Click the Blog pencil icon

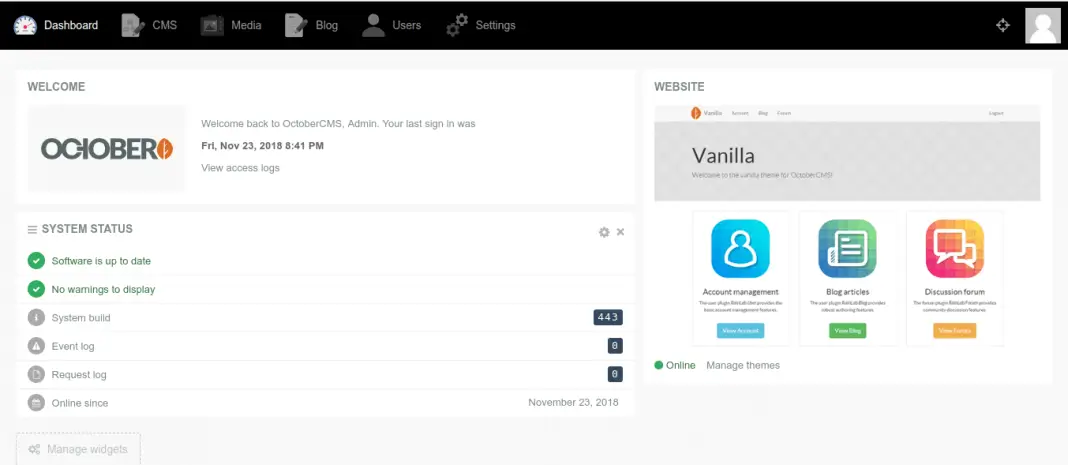pos(295,25)
